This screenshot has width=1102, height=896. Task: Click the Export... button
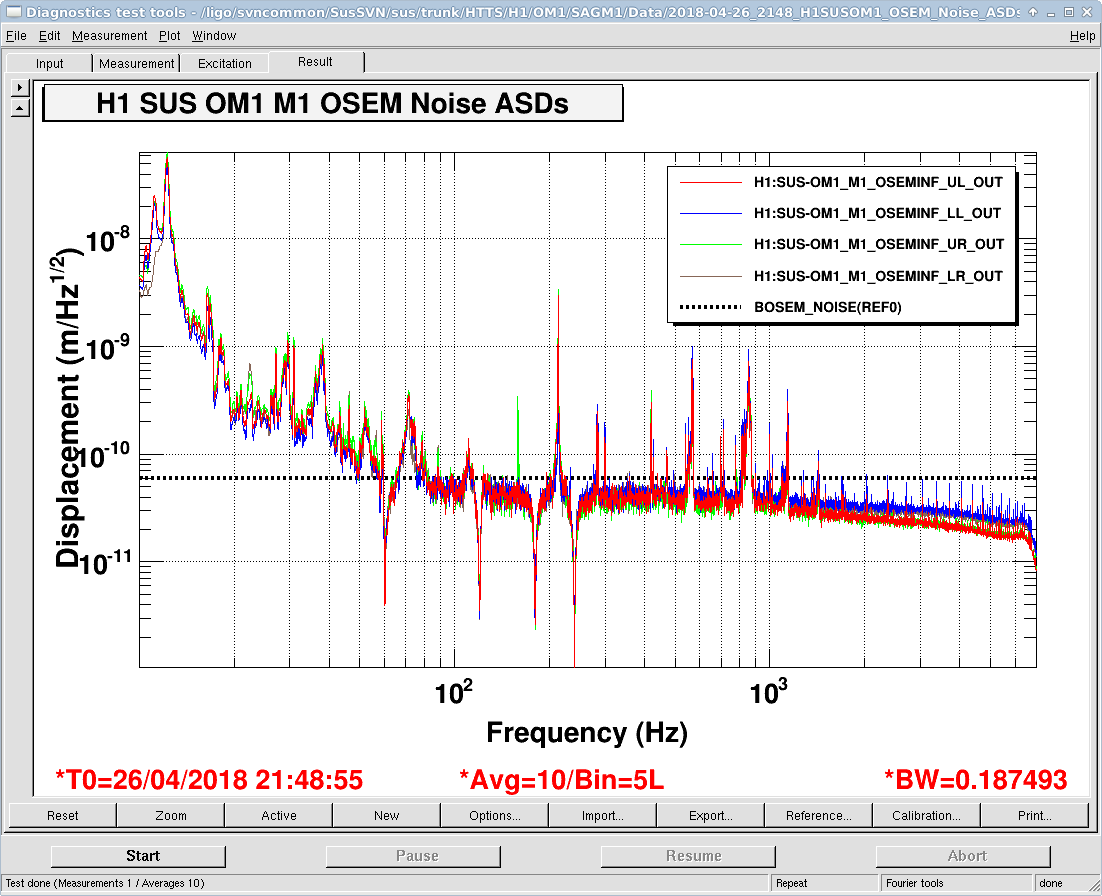[711, 816]
